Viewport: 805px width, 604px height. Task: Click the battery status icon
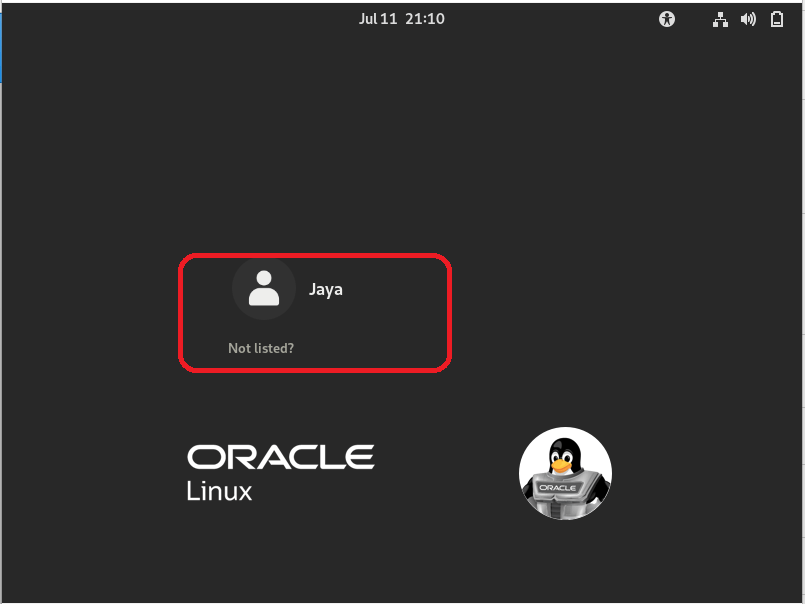777,20
